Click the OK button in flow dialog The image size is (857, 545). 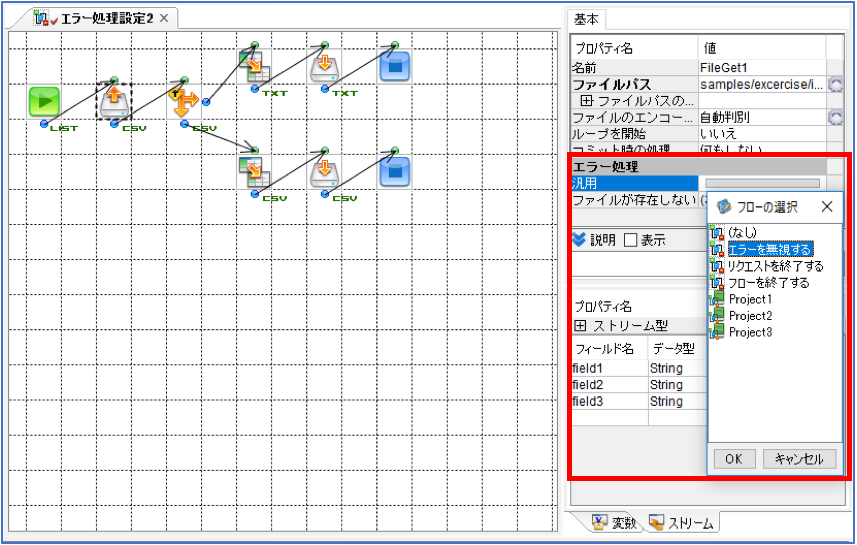734,459
